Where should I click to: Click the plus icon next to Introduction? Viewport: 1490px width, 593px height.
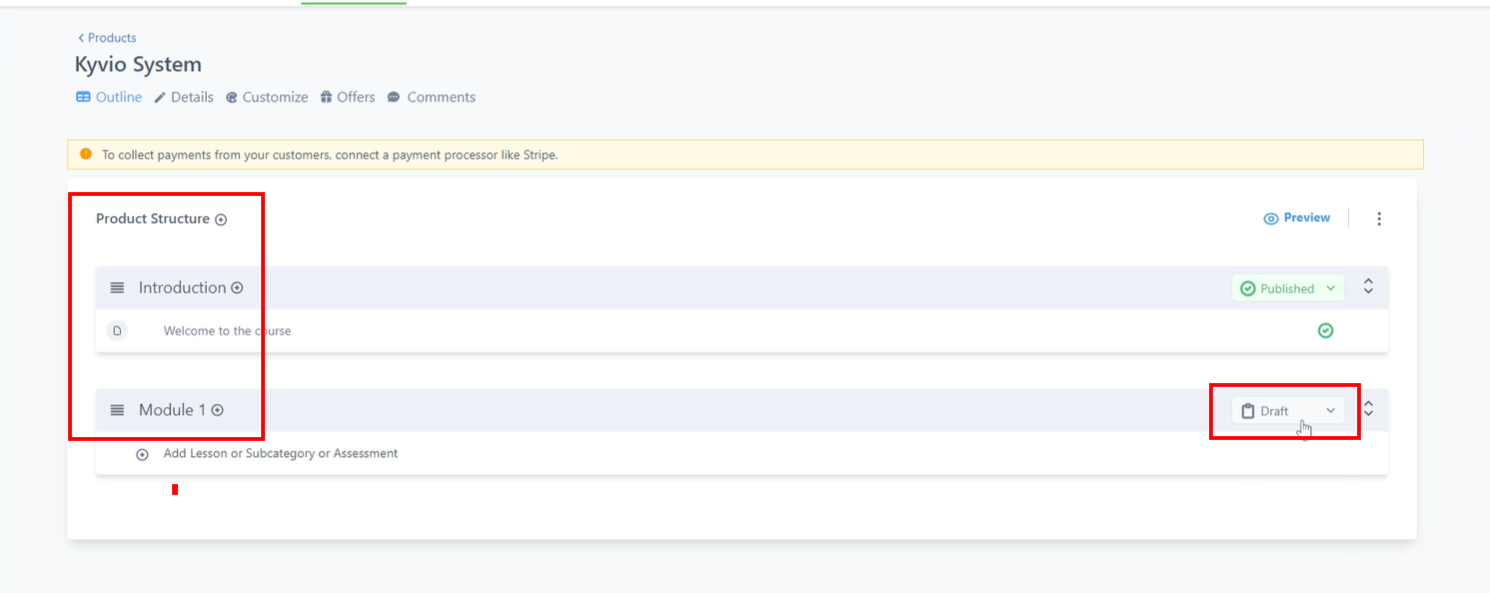coord(237,288)
